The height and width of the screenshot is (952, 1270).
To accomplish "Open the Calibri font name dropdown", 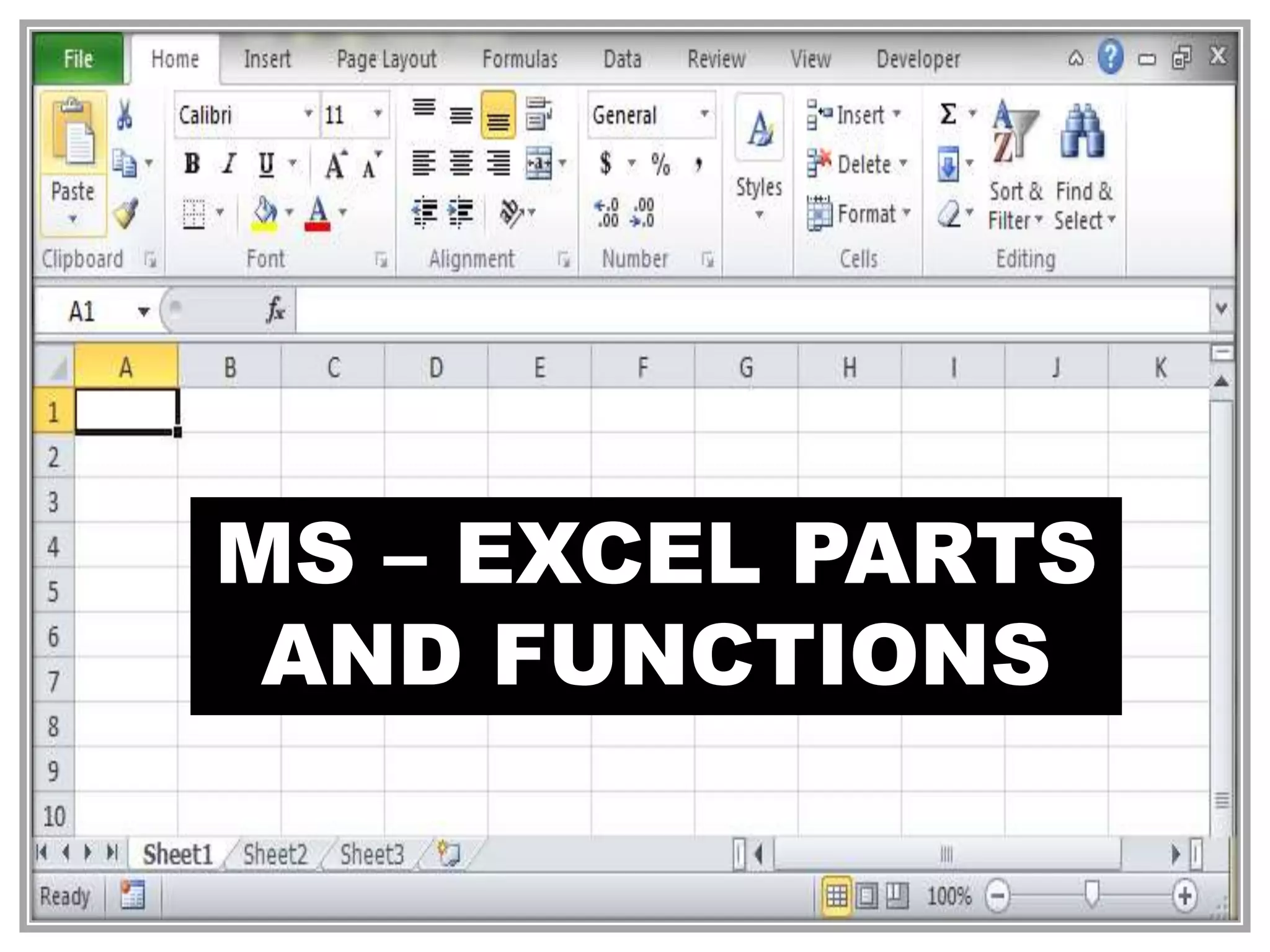I will pyautogui.click(x=308, y=114).
